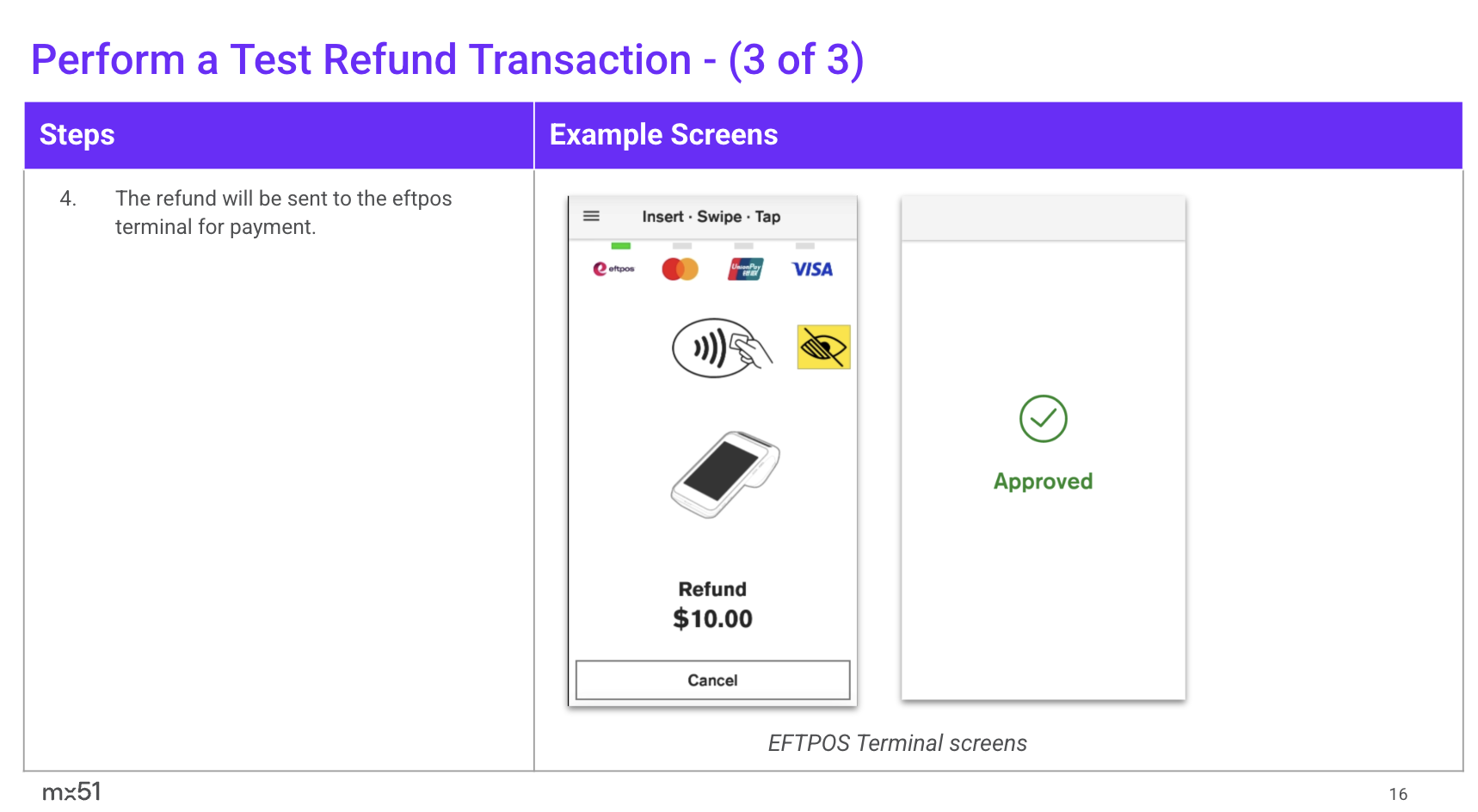
Task: Click the green indicator above eftpos
Action: 620,246
